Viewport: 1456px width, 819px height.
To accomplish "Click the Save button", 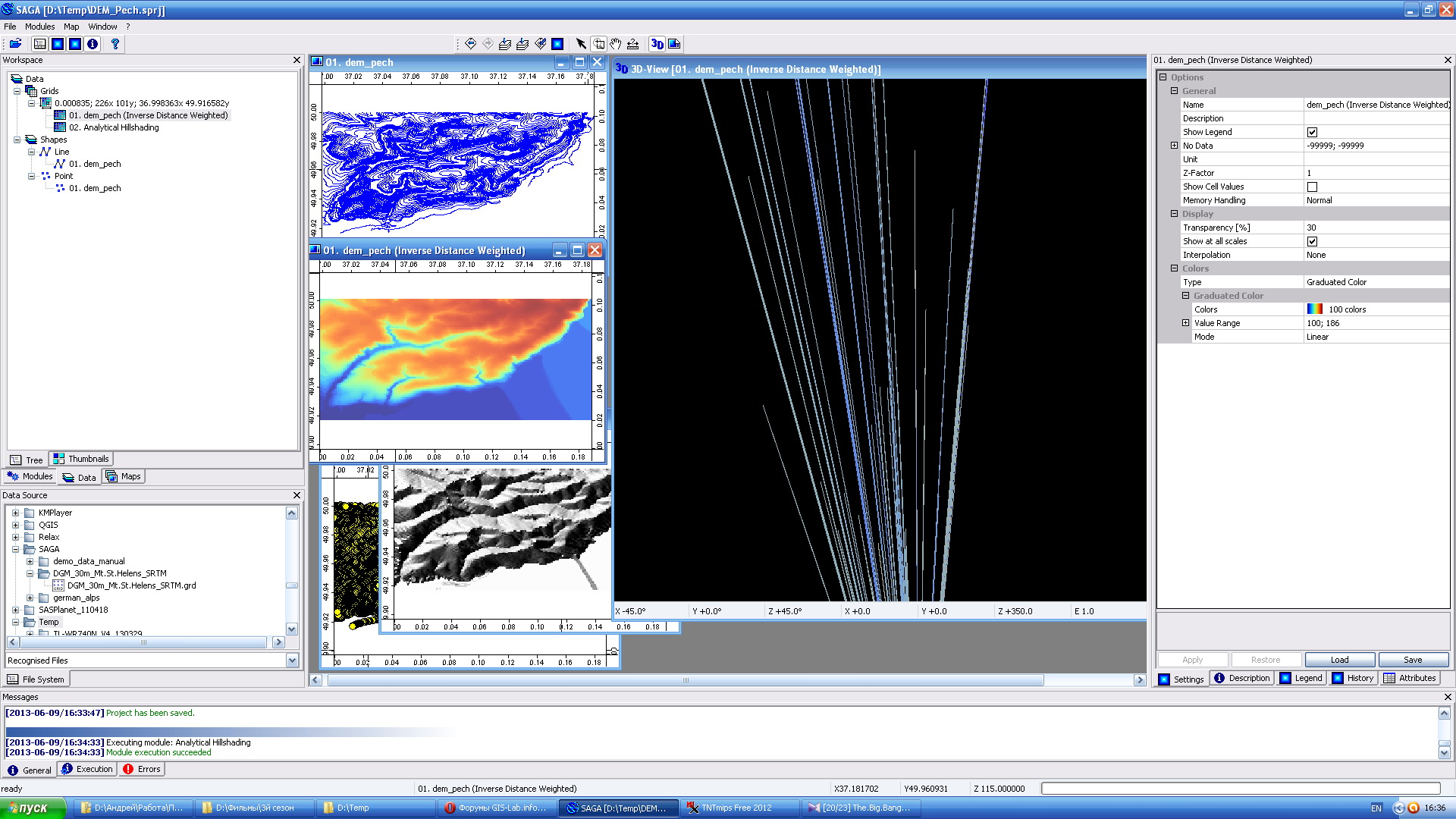I will [x=1412, y=660].
